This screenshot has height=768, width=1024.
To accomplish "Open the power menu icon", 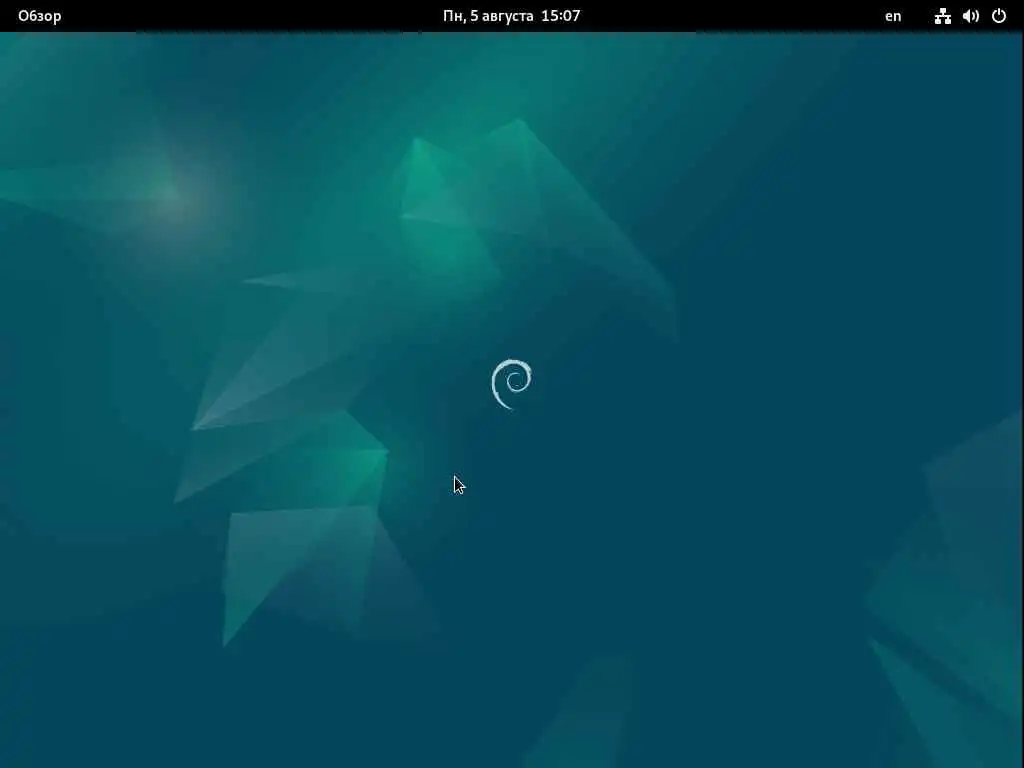I will click(999, 16).
